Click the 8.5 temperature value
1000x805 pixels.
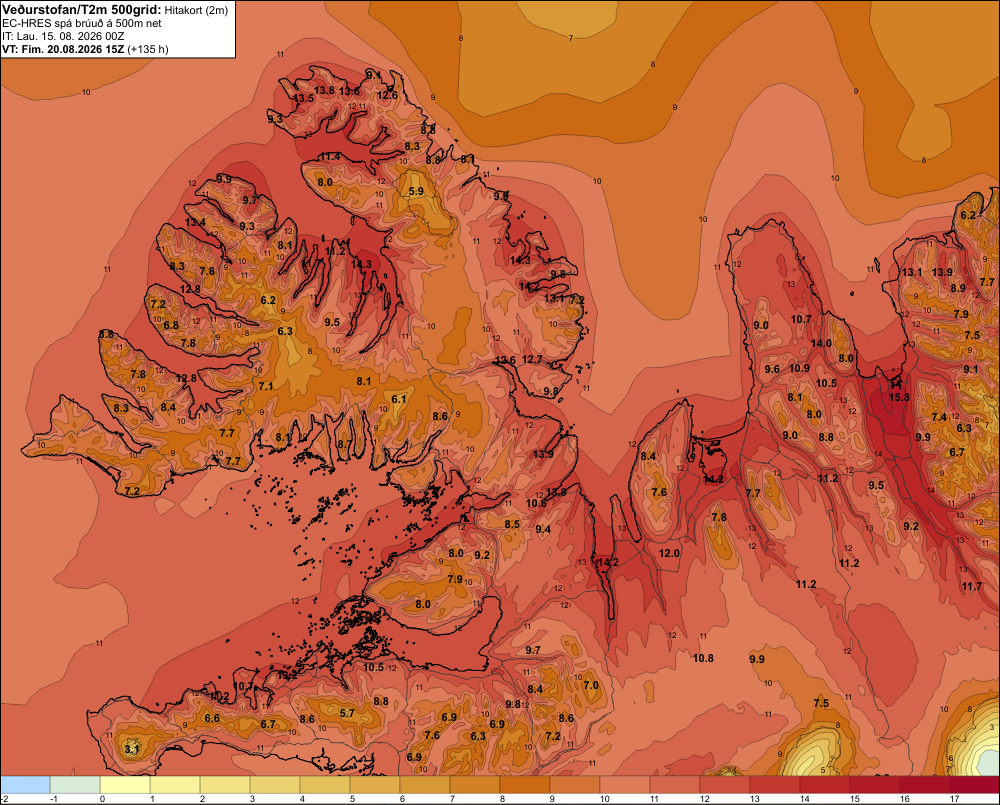[x=512, y=524]
